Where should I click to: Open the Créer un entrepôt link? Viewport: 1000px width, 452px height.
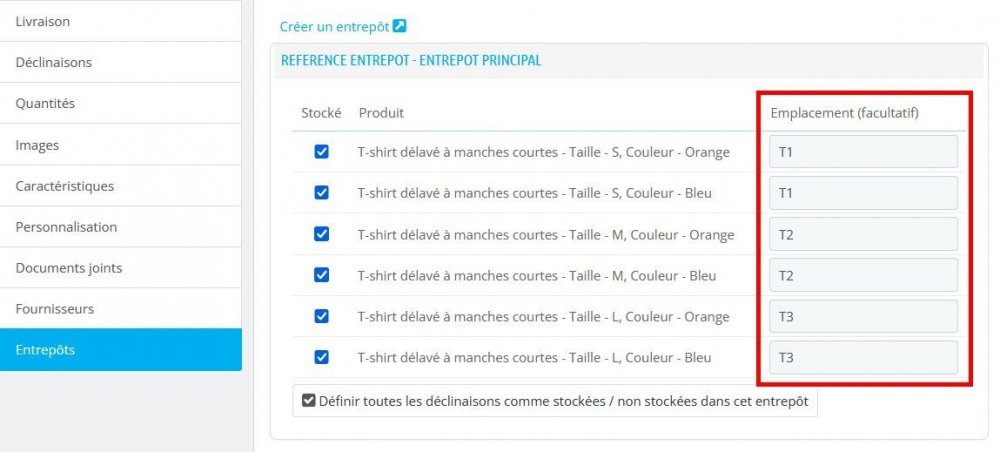[334, 27]
